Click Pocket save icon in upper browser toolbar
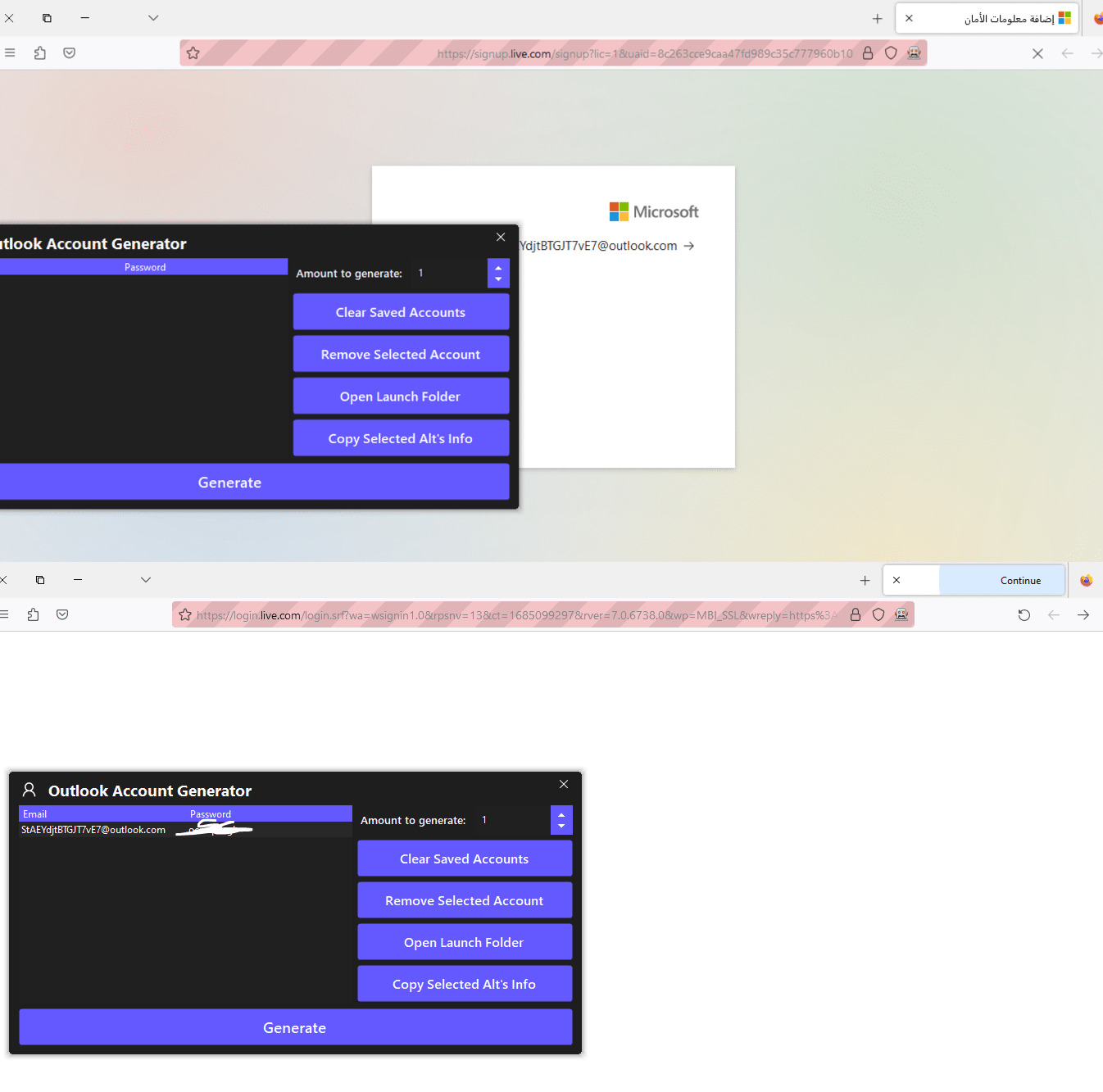The width and height of the screenshot is (1103, 1092). click(x=70, y=53)
